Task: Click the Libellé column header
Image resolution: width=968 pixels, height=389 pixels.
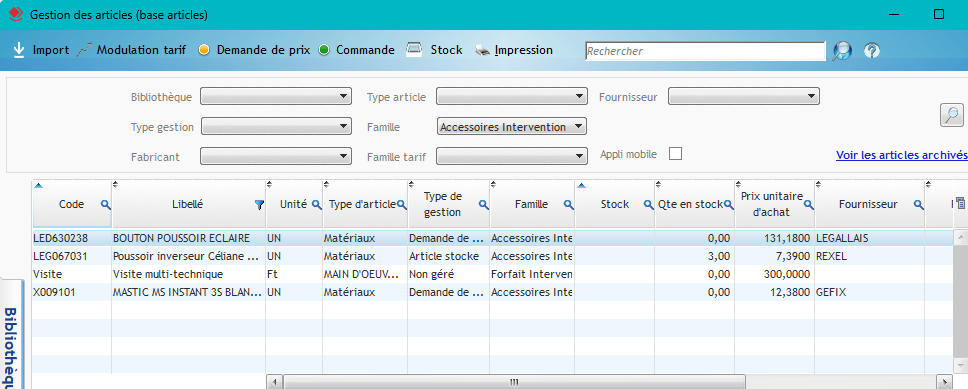Action: tap(189, 204)
